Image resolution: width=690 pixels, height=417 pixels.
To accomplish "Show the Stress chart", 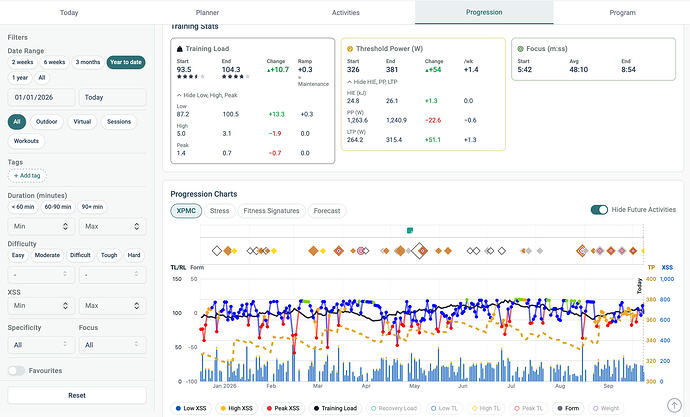I will coord(220,211).
